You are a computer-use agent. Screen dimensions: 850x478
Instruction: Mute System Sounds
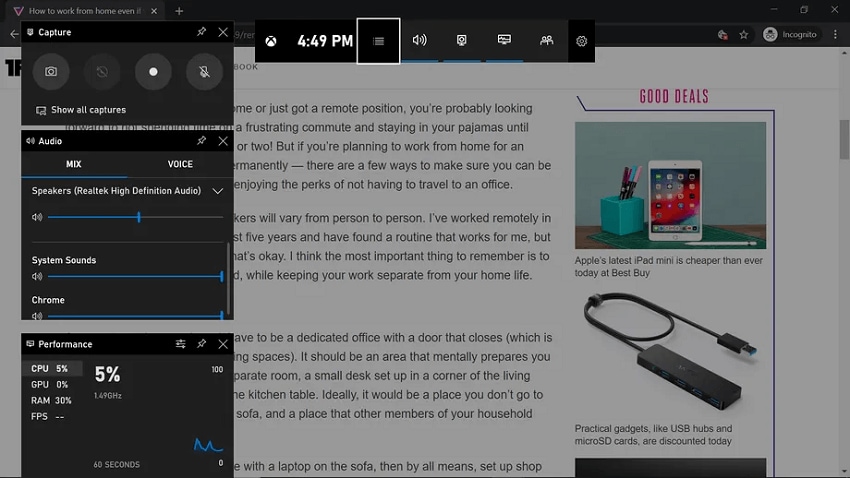pos(37,276)
